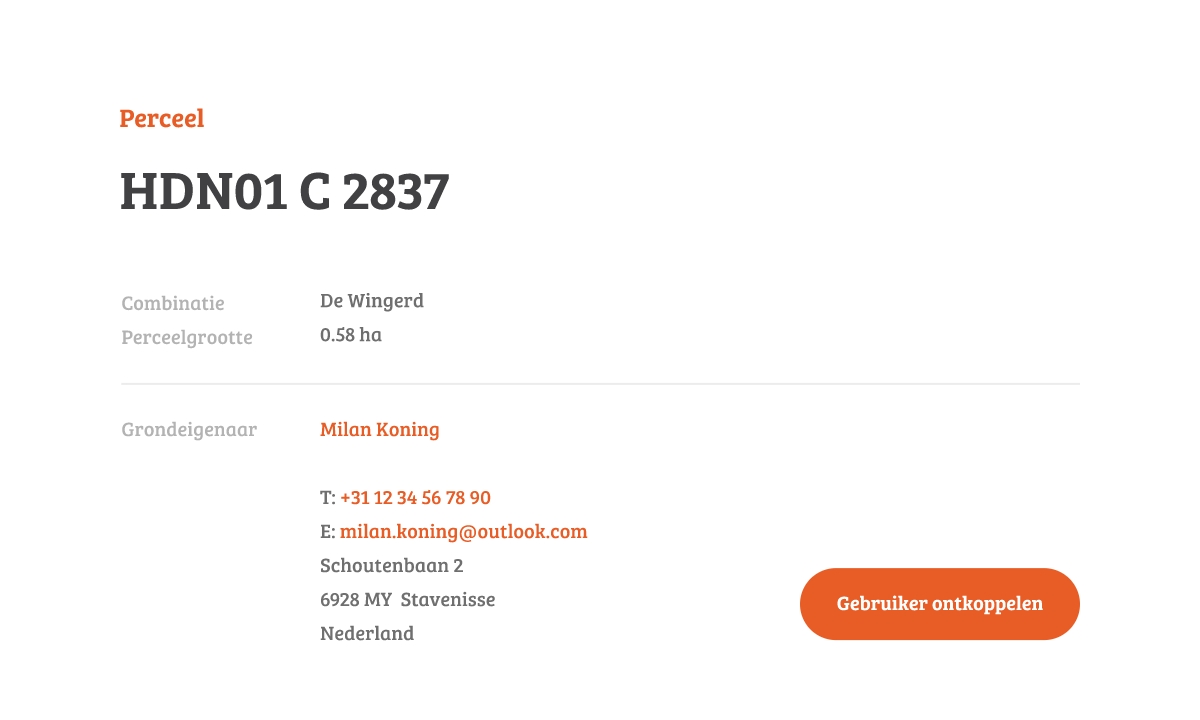1200x720 pixels.
Task: Click the 6928 MY postcode
Action: [356, 600]
